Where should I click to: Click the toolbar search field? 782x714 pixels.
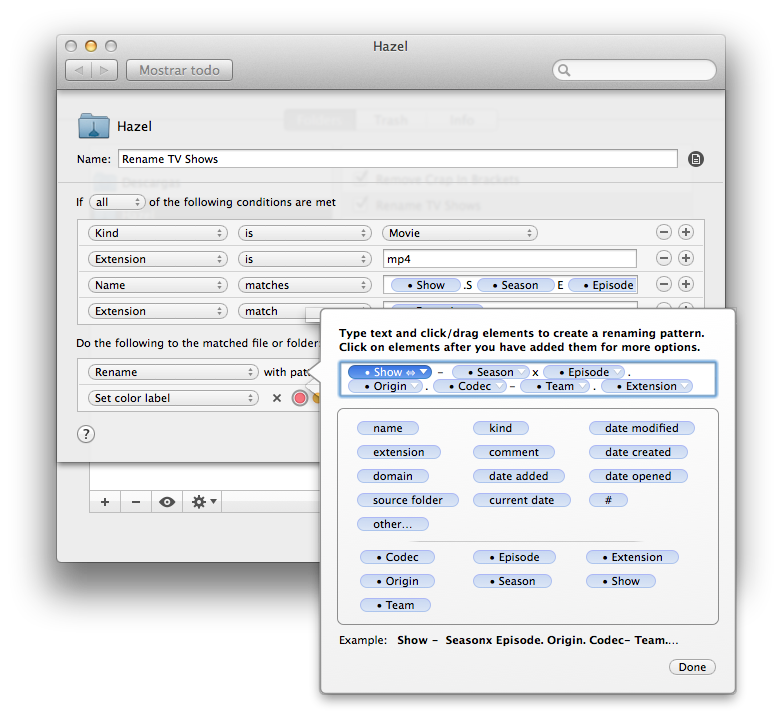click(x=634, y=70)
